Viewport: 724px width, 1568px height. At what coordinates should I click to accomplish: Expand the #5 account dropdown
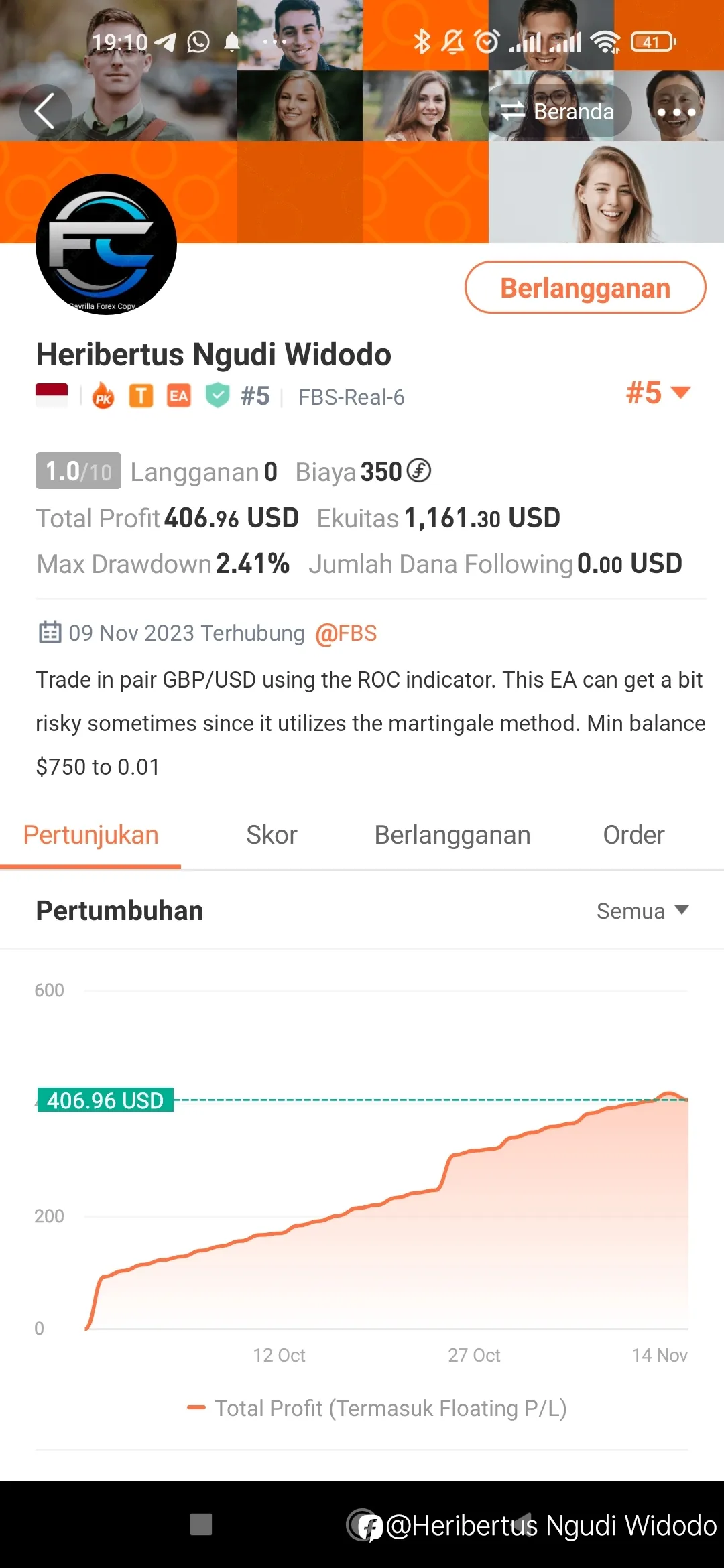tap(658, 393)
